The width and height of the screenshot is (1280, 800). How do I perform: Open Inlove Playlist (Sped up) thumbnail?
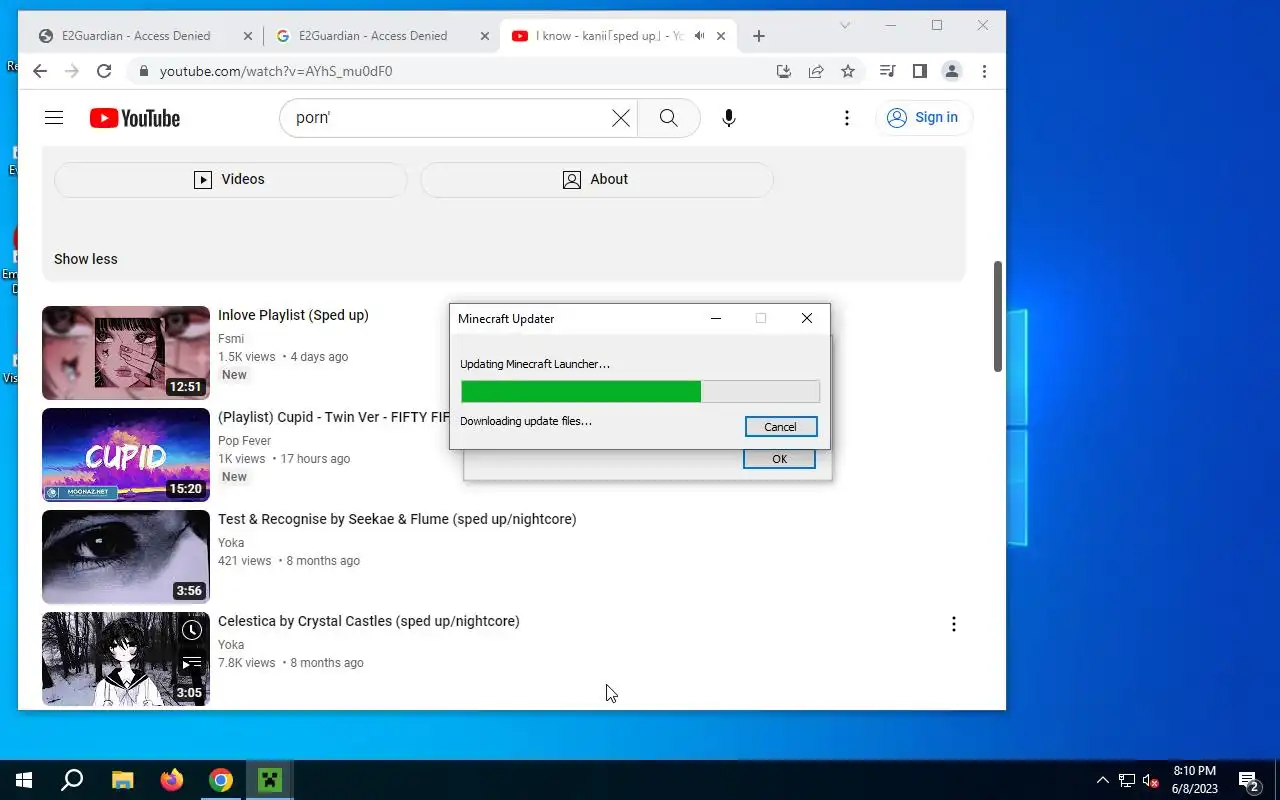126,353
